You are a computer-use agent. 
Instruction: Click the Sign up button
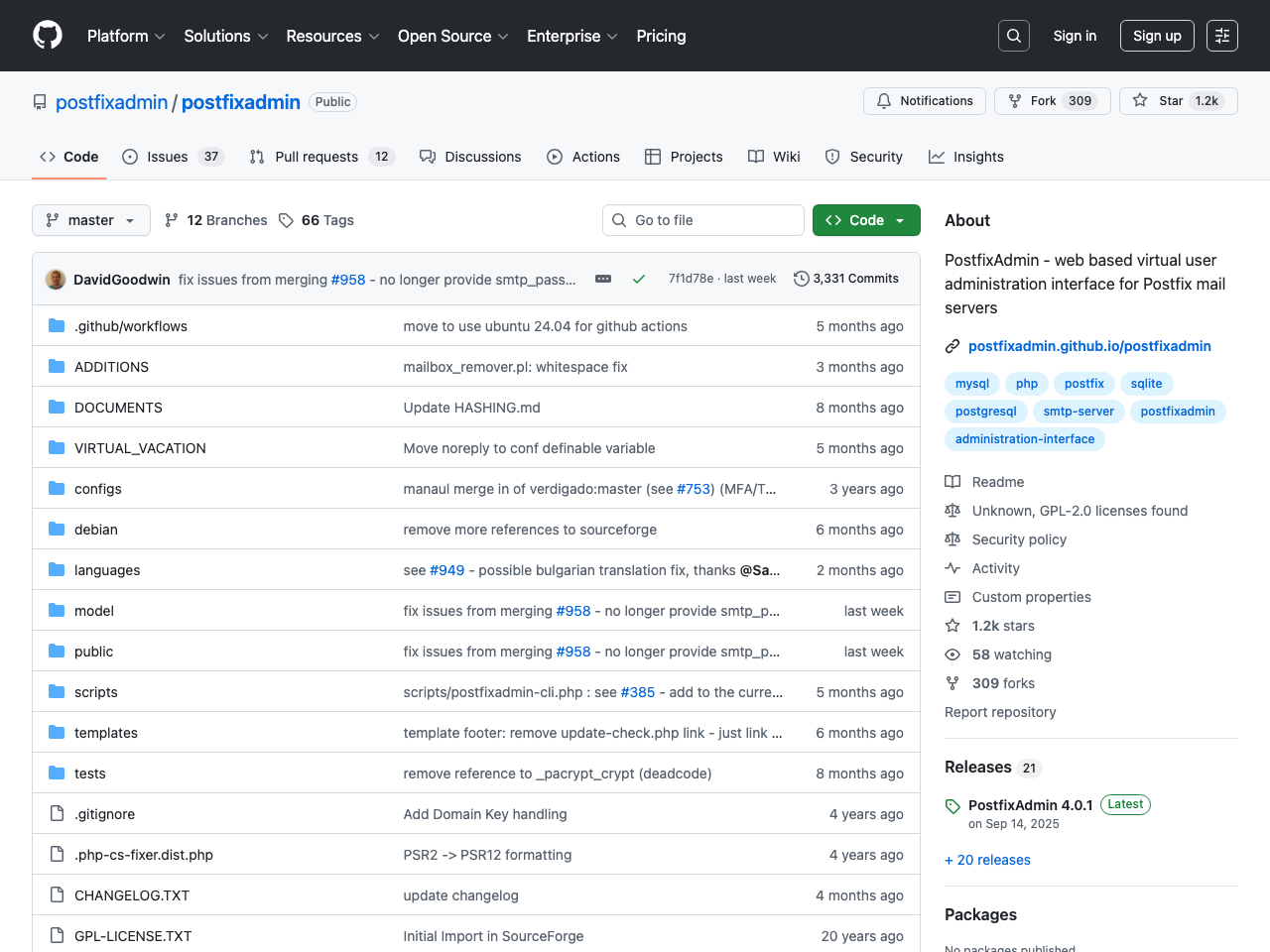(x=1157, y=35)
